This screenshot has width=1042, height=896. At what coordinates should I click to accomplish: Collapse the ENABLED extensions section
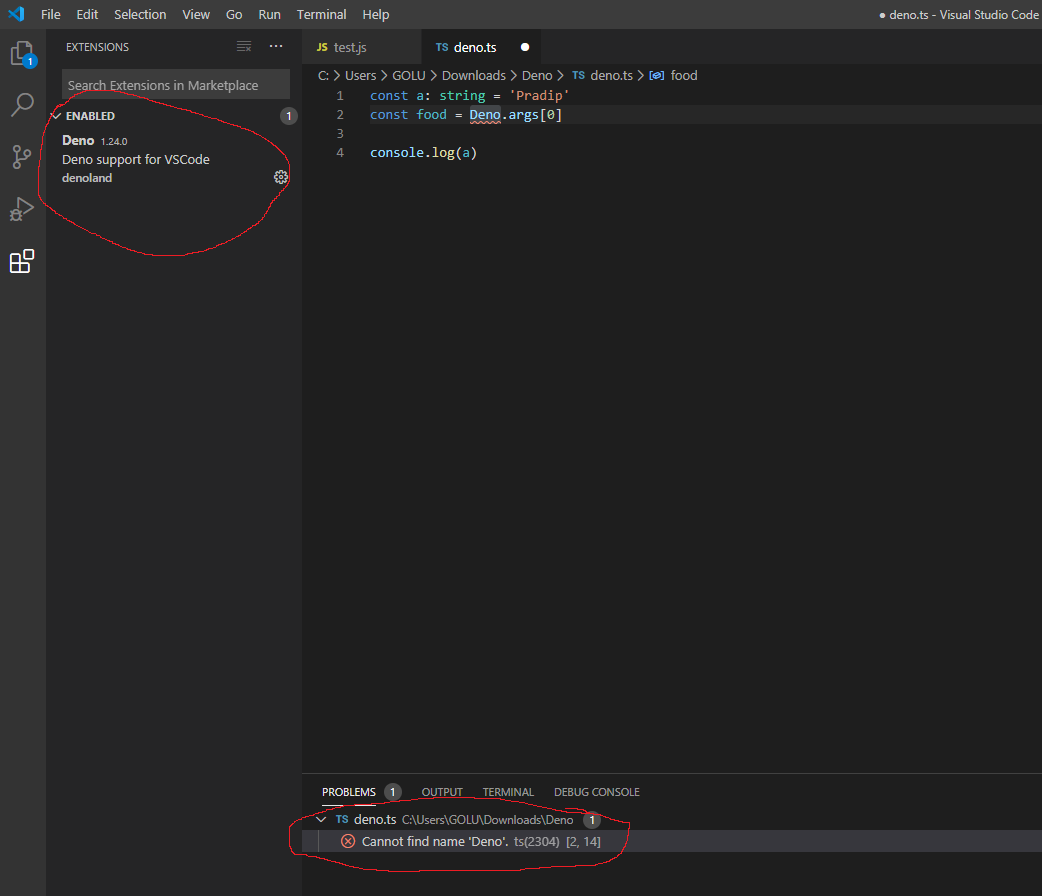pyautogui.click(x=56, y=115)
